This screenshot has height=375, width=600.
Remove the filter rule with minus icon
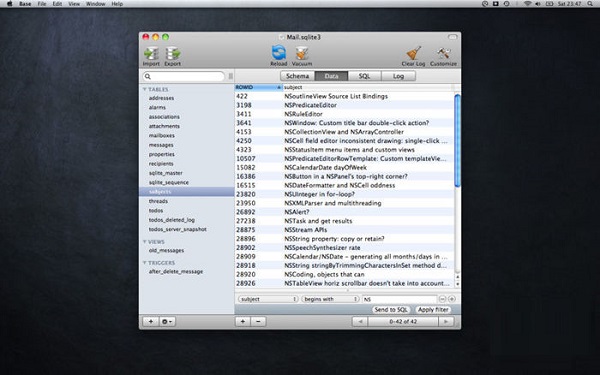pos(442,299)
